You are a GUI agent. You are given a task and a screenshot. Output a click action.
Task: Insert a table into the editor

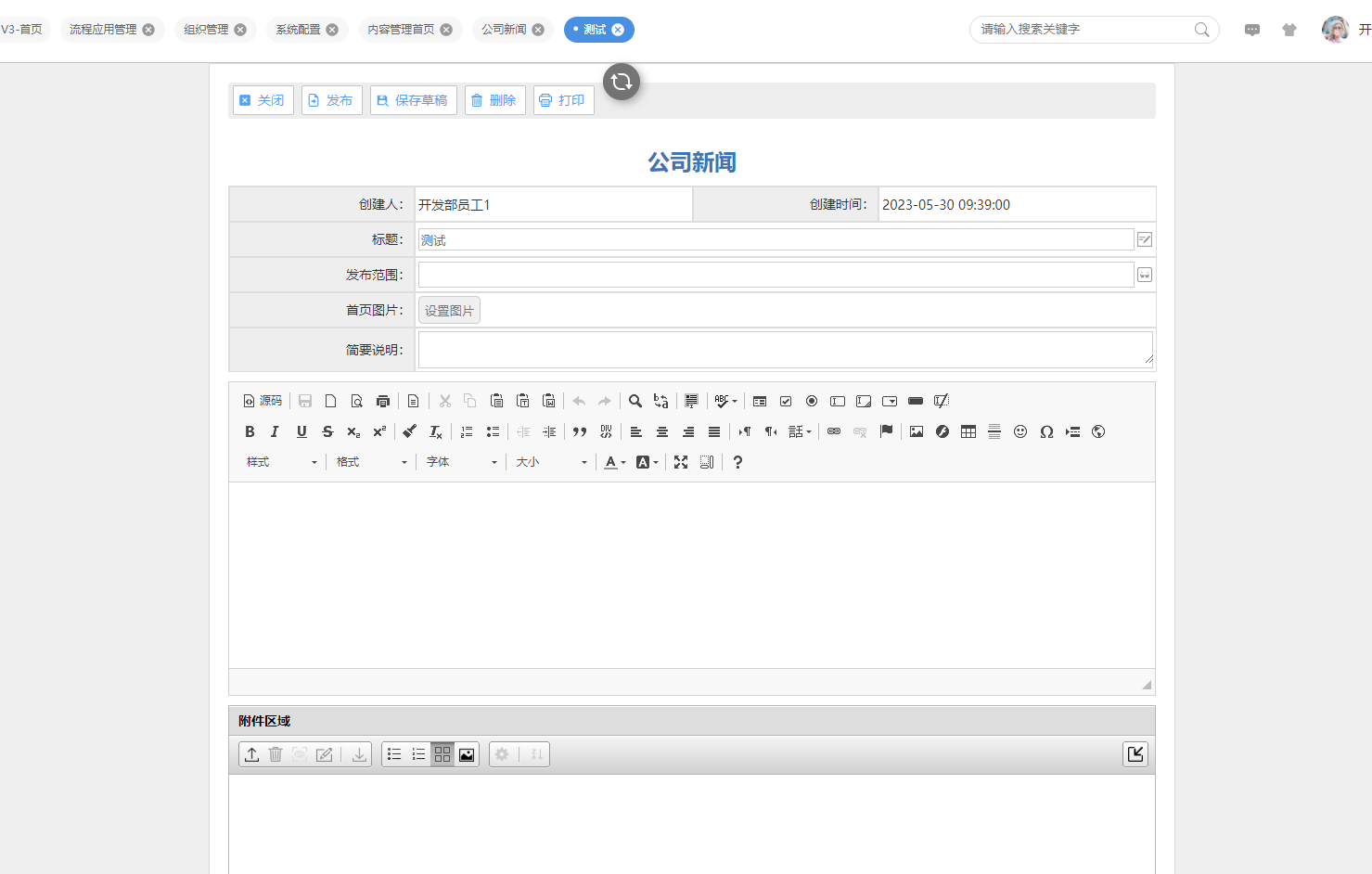(x=968, y=431)
